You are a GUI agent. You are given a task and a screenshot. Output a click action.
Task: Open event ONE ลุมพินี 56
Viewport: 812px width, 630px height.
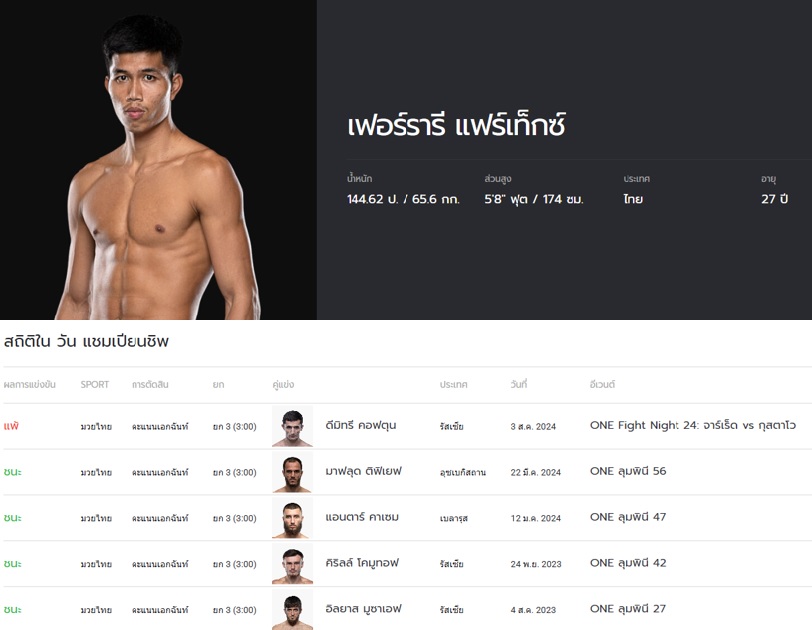628,471
